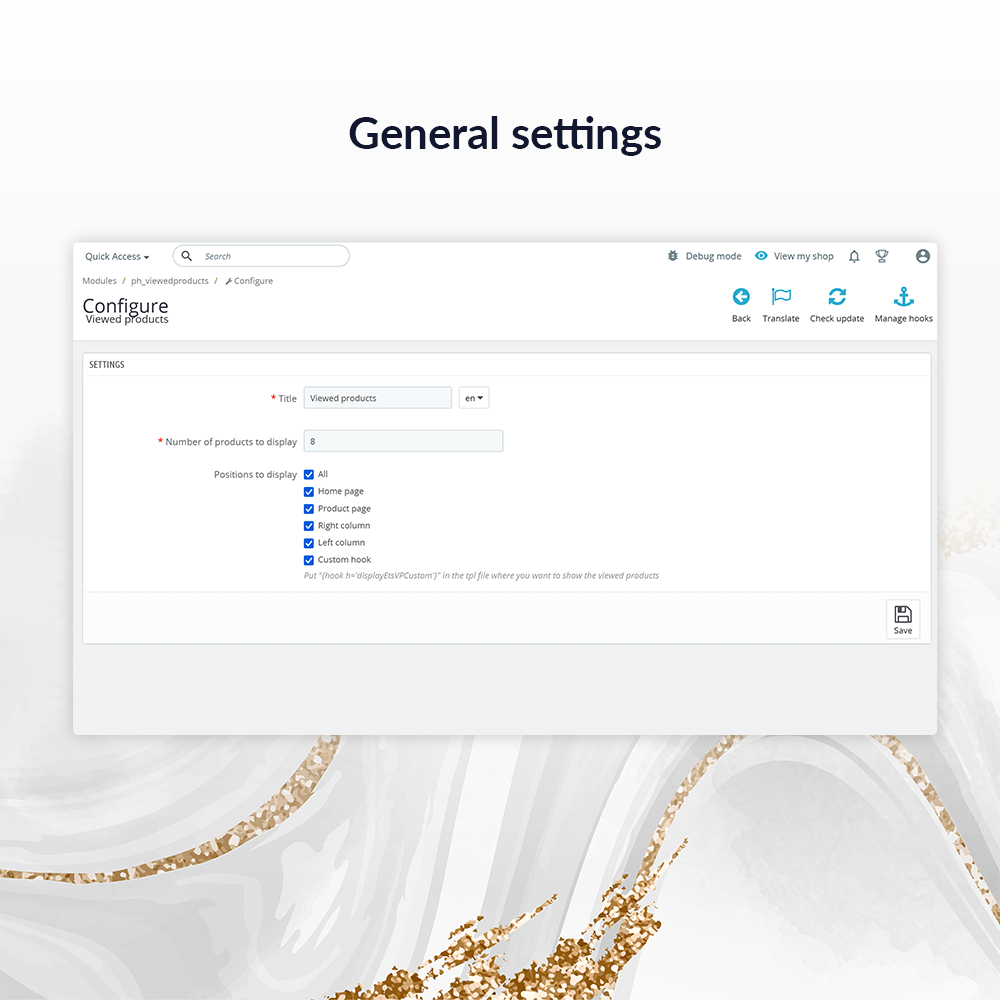Go to Modules breadcrumb link
Screen dimensions: 1000x1000
tap(99, 281)
